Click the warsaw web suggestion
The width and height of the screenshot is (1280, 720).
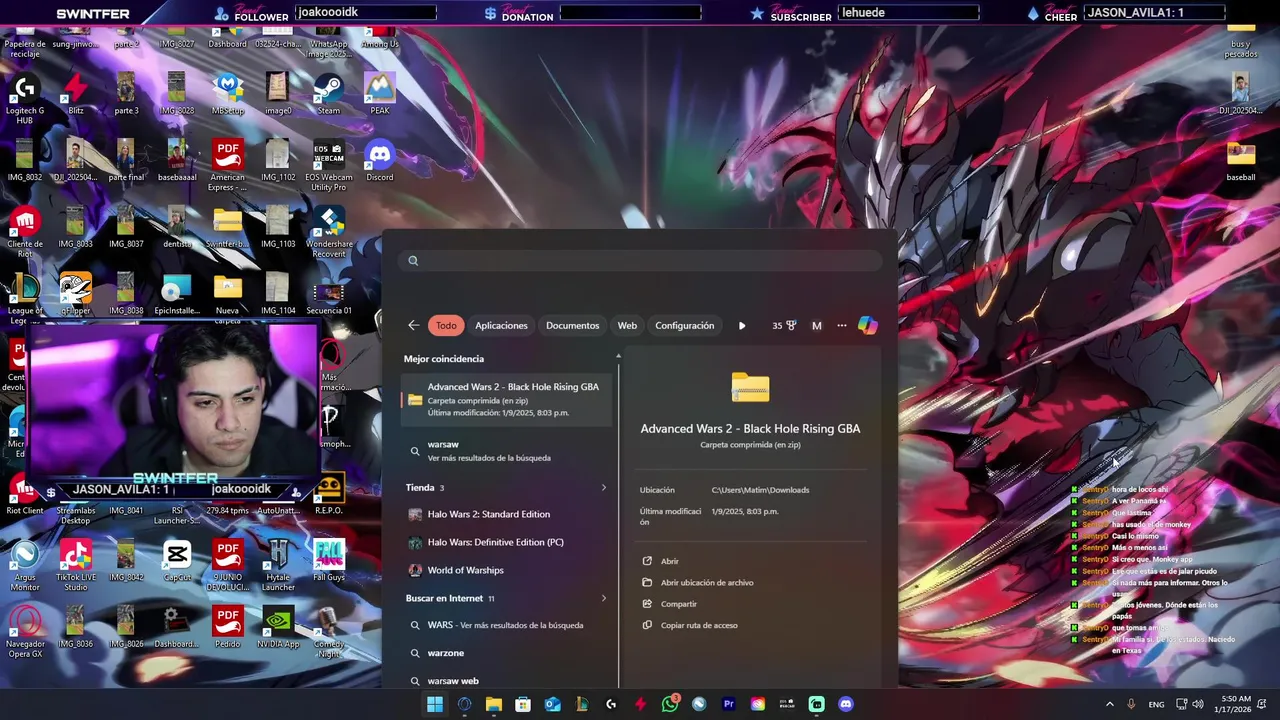point(506,681)
